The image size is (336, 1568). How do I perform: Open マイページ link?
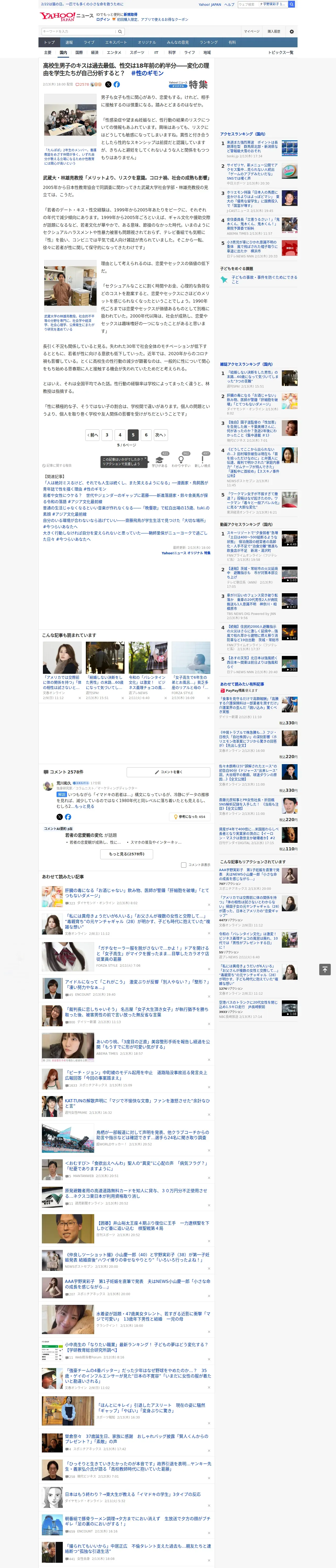(251, 32)
